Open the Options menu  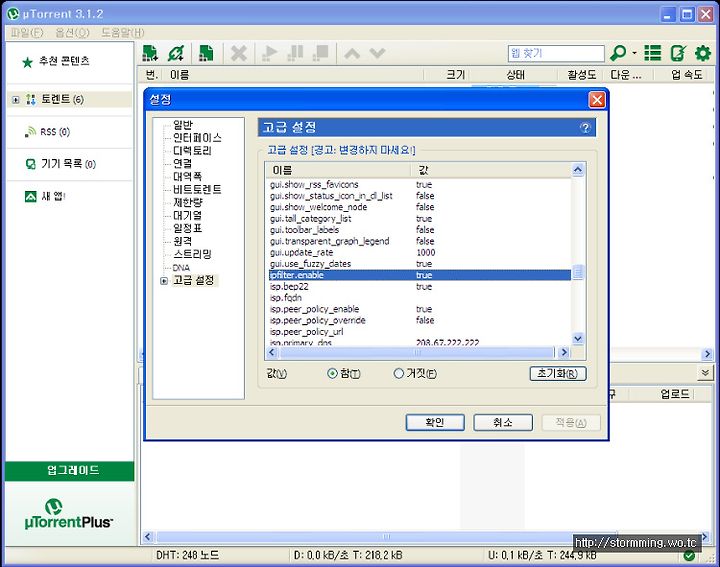tap(72, 33)
